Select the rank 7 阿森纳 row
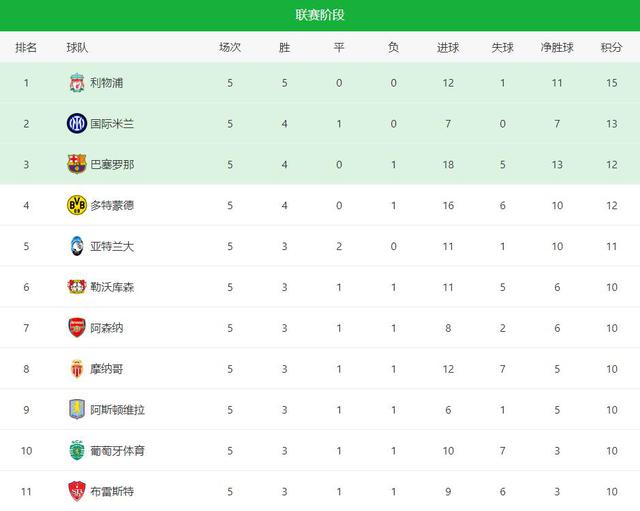 [320, 328]
